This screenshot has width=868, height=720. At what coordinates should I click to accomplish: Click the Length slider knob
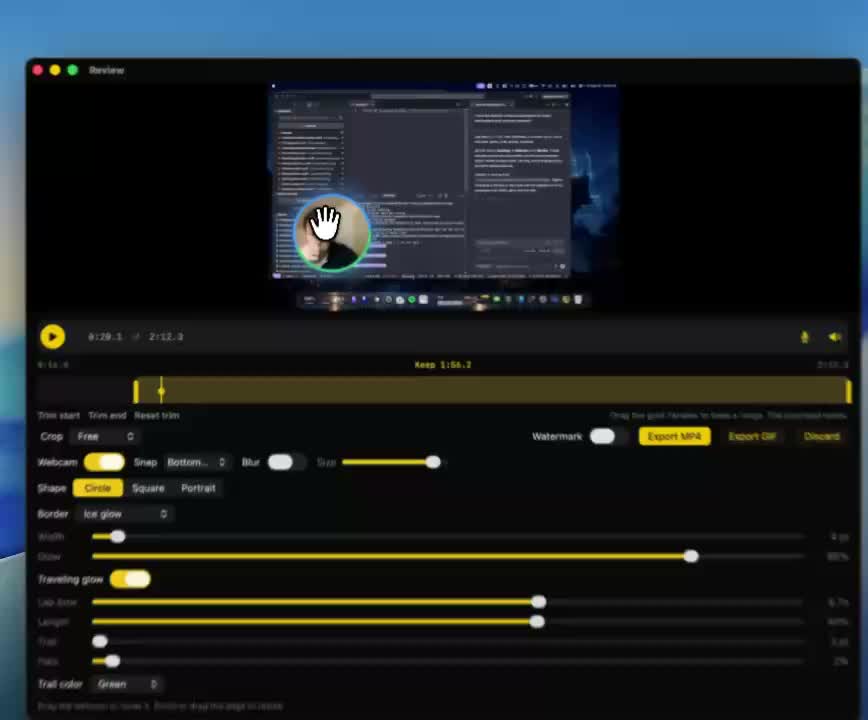(536, 622)
